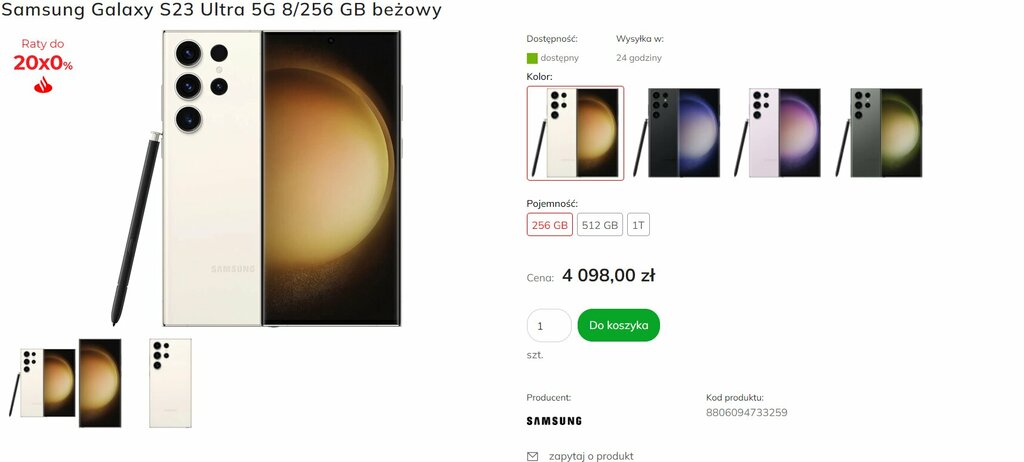
Task: Select 1T capacity option
Action: [639, 225]
